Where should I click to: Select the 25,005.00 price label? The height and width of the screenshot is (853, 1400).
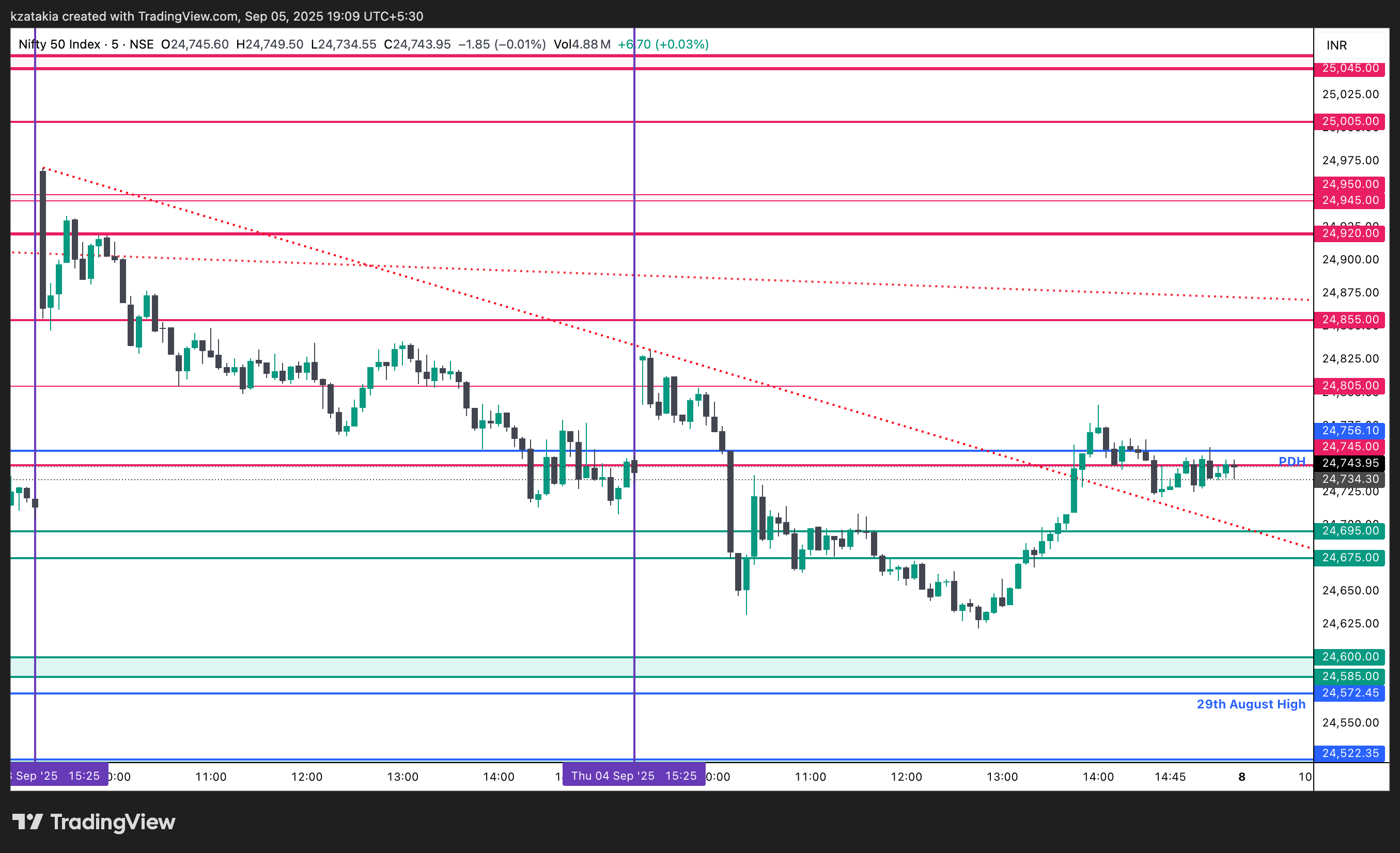[1349, 121]
